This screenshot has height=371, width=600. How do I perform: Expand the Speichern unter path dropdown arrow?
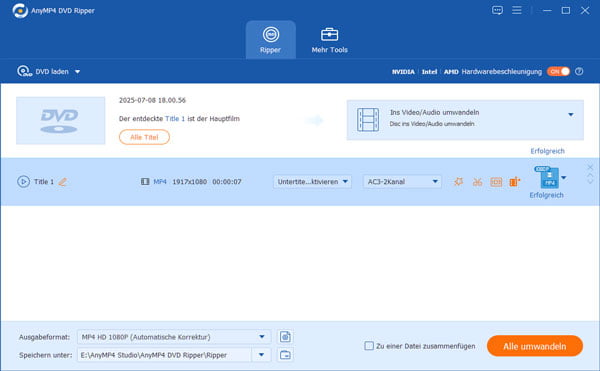click(x=261, y=355)
